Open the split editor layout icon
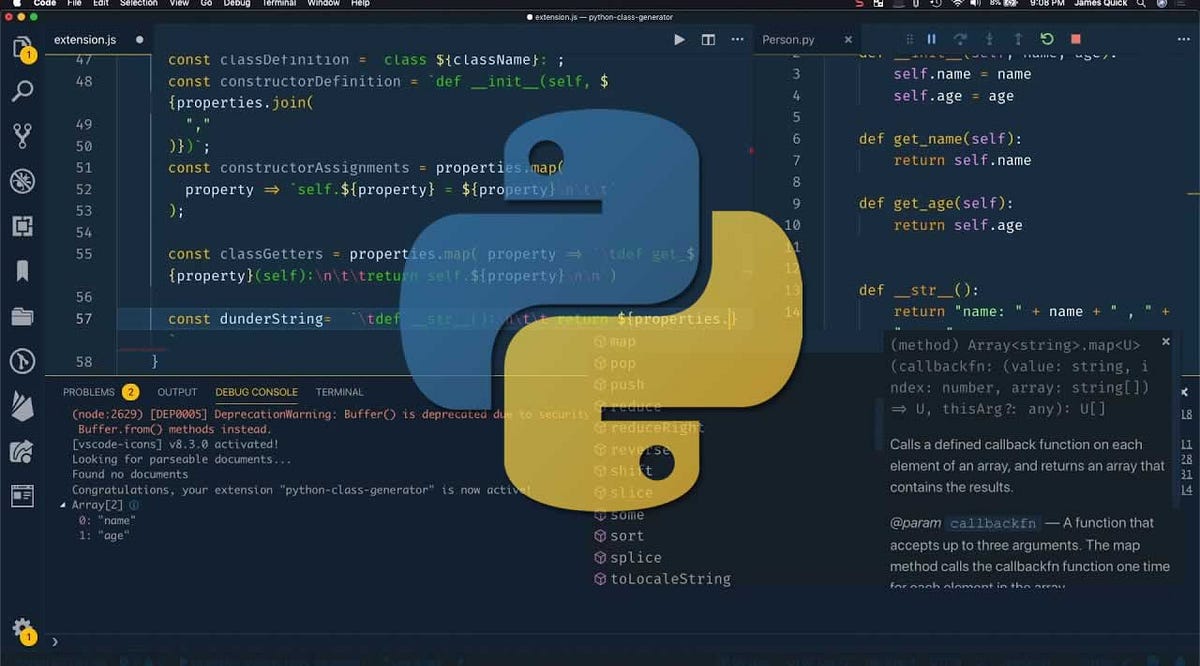Image resolution: width=1200 pixels, height=666 pixels. (708, 39)
